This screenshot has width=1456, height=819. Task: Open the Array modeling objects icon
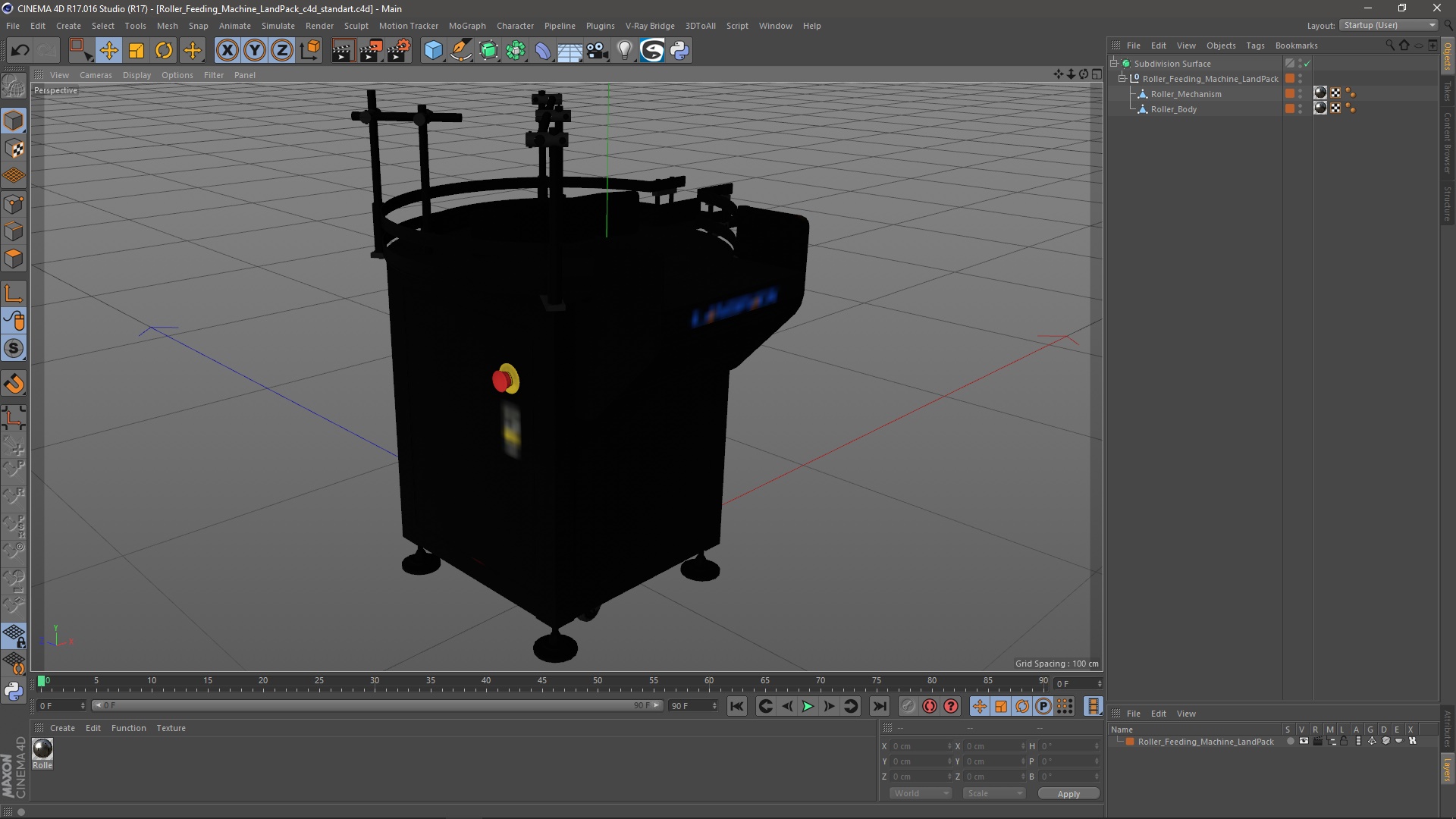[516, 51]
